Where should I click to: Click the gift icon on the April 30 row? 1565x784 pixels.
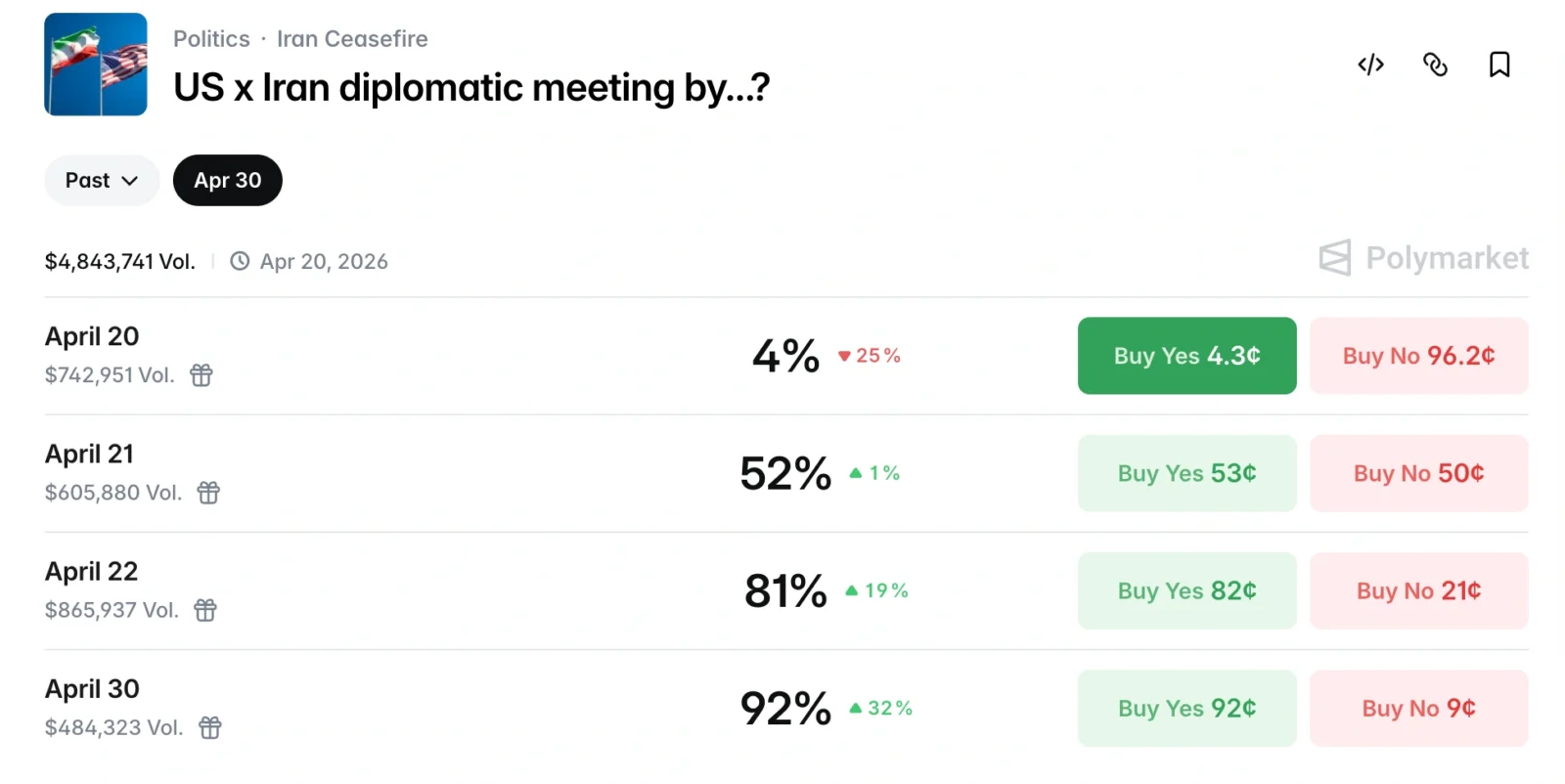pos(209,727)
